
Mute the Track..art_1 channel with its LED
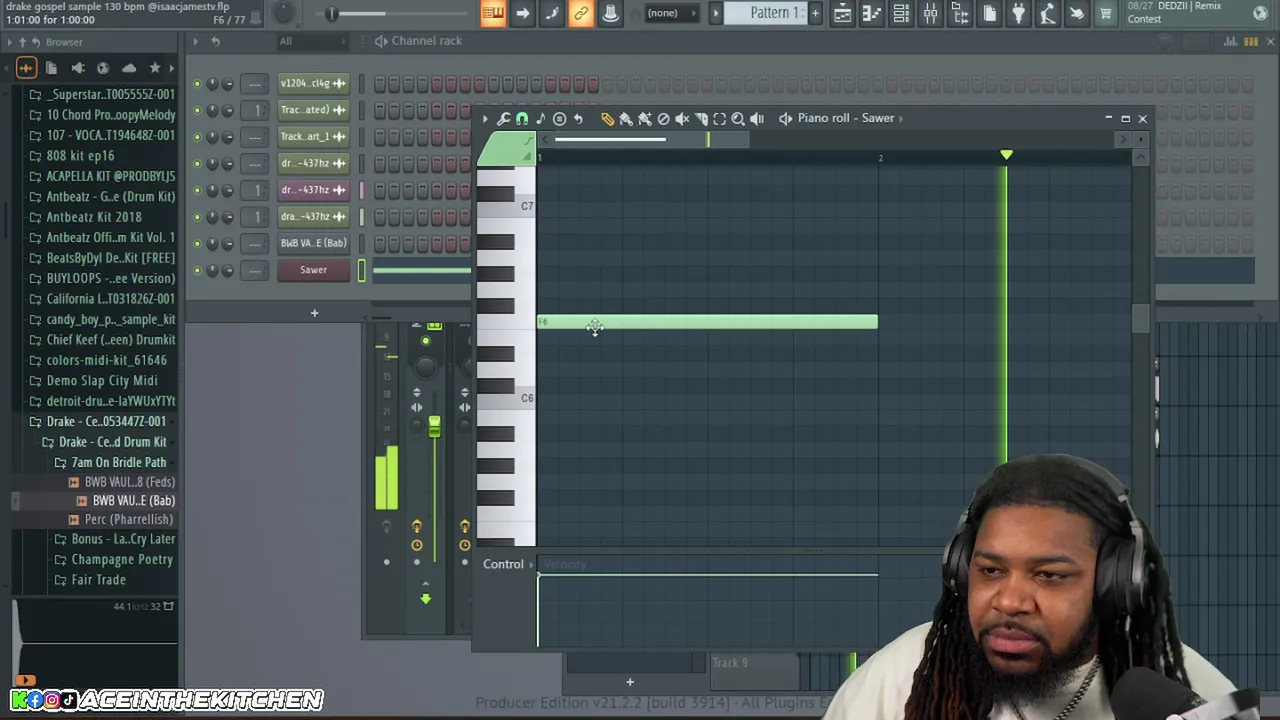pyautogui.click(x=197, y=137)
